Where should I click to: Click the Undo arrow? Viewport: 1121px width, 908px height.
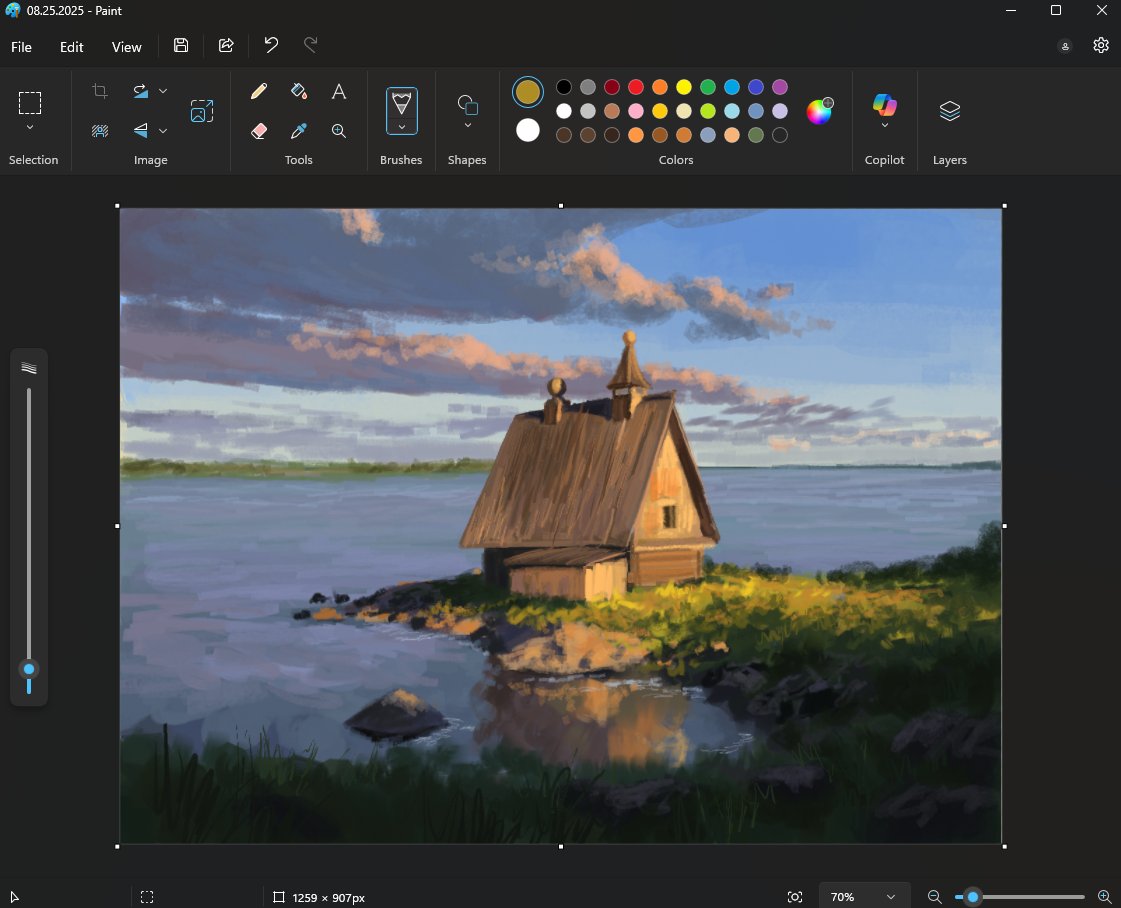point(271,45)
